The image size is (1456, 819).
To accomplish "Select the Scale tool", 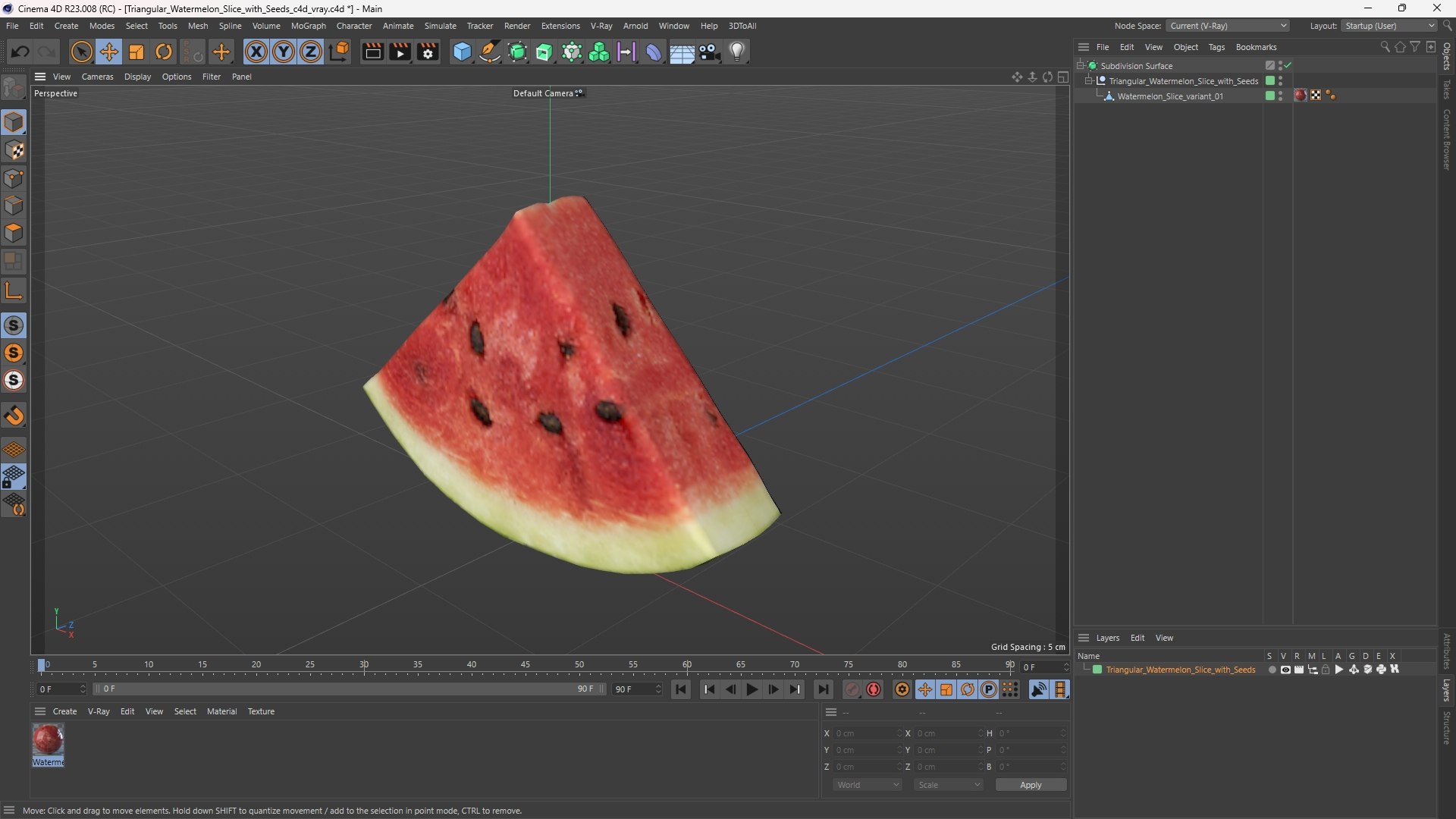I will pos(136,52).
